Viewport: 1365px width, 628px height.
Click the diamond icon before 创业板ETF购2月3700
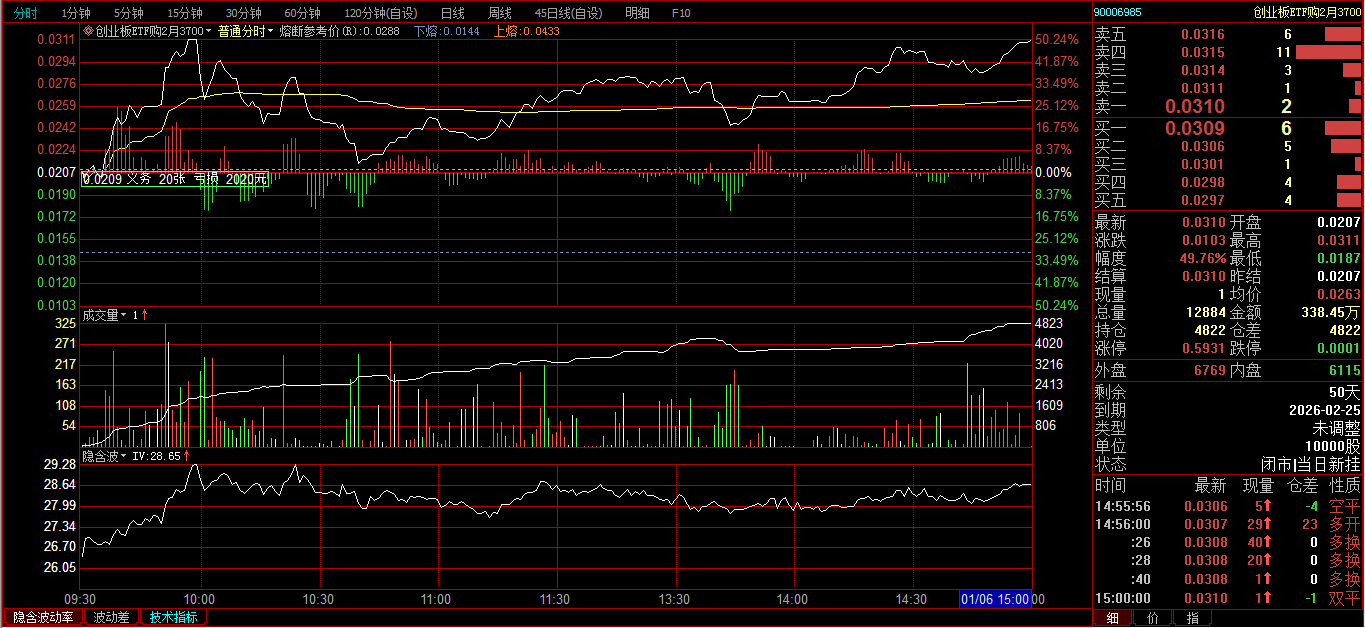coord(89,32)
